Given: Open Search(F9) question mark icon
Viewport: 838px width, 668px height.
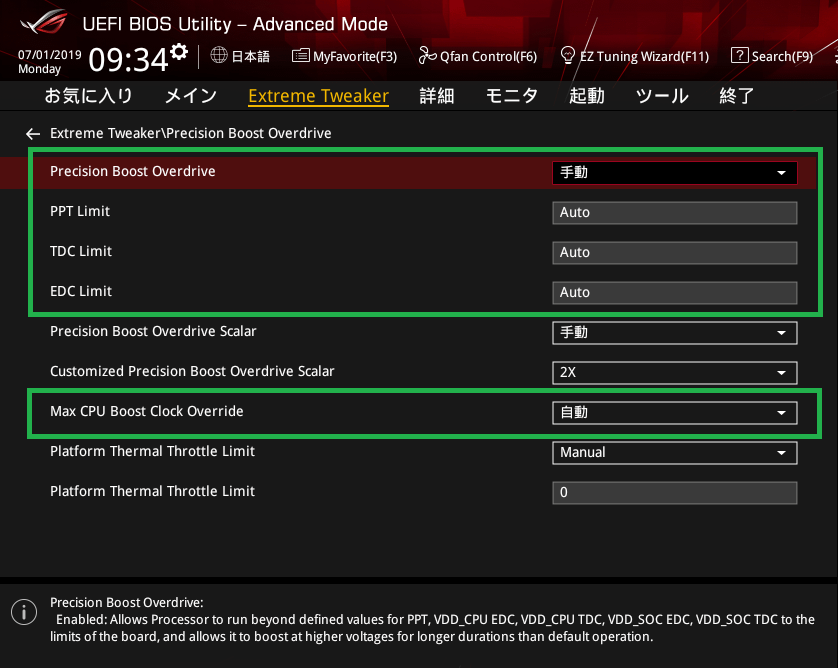Looking at the screenshot, I should point(740,56).
